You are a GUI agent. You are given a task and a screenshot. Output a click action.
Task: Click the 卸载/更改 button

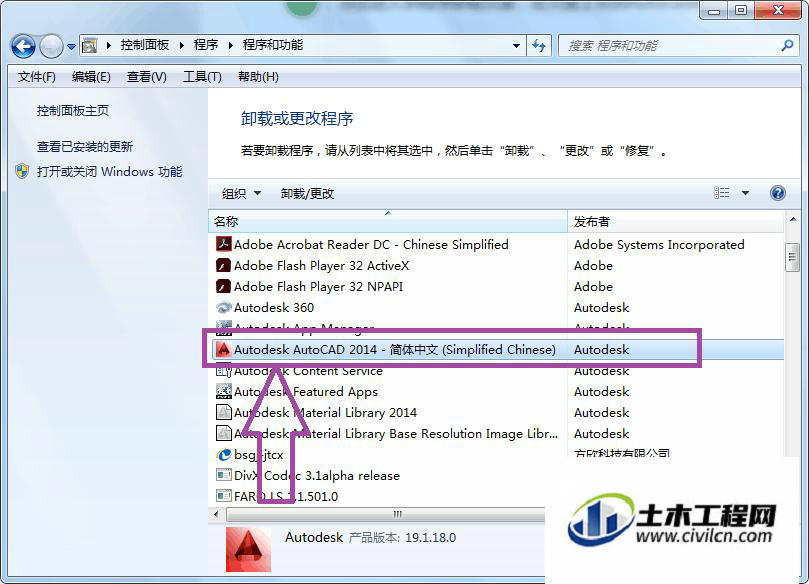308,193
